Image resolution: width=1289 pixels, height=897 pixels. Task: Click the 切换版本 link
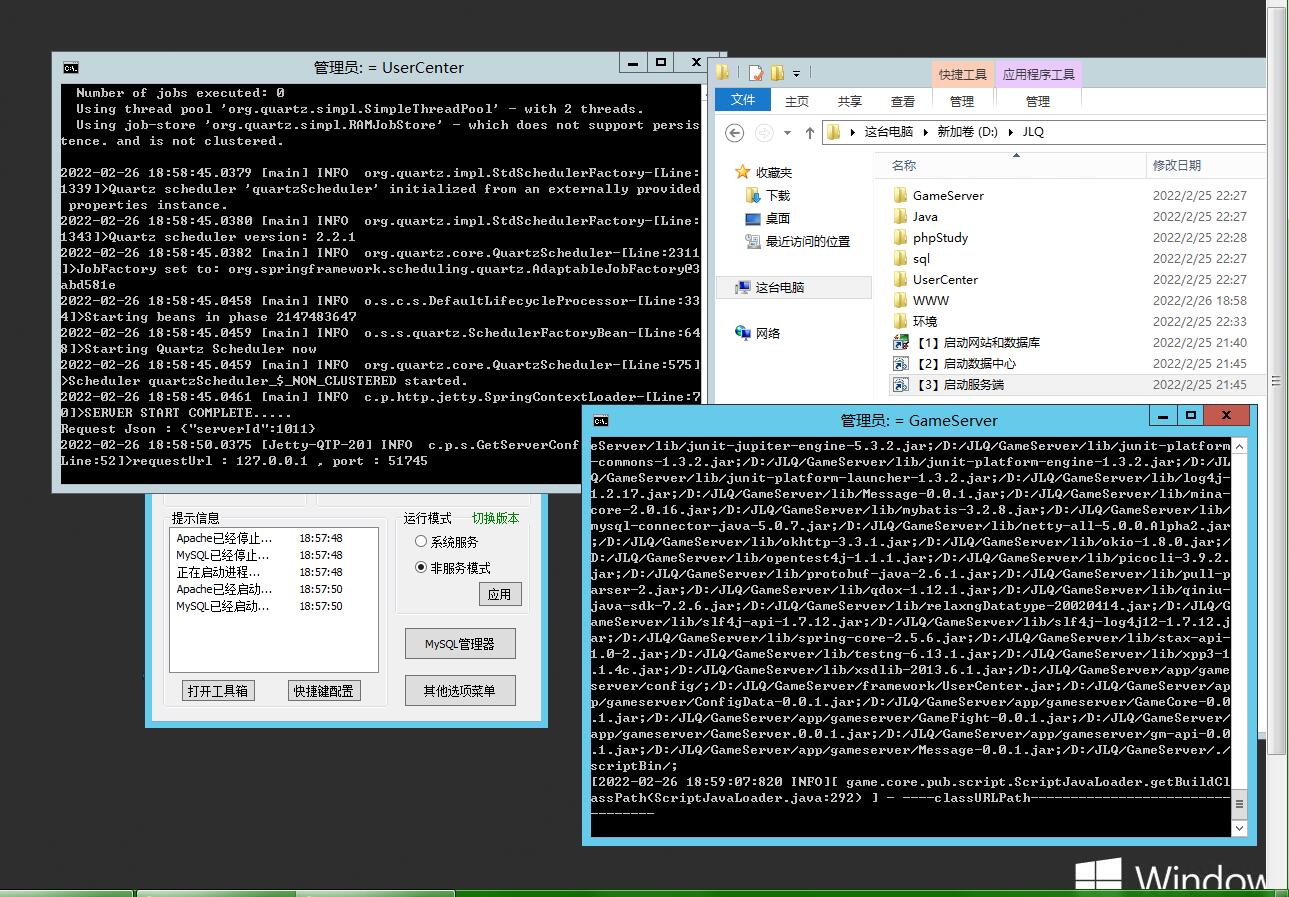pyautogui.click(x=496, y=518)
